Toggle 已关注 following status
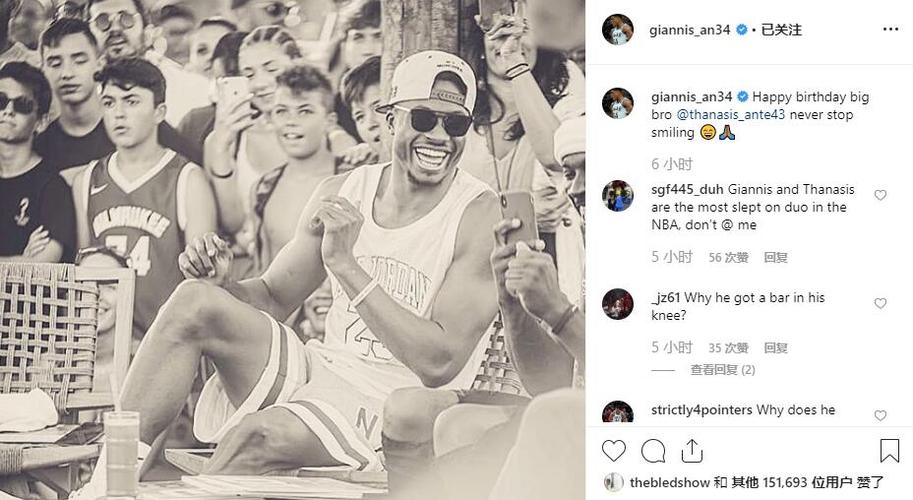913x500 pixels. (x=781, y=30)
